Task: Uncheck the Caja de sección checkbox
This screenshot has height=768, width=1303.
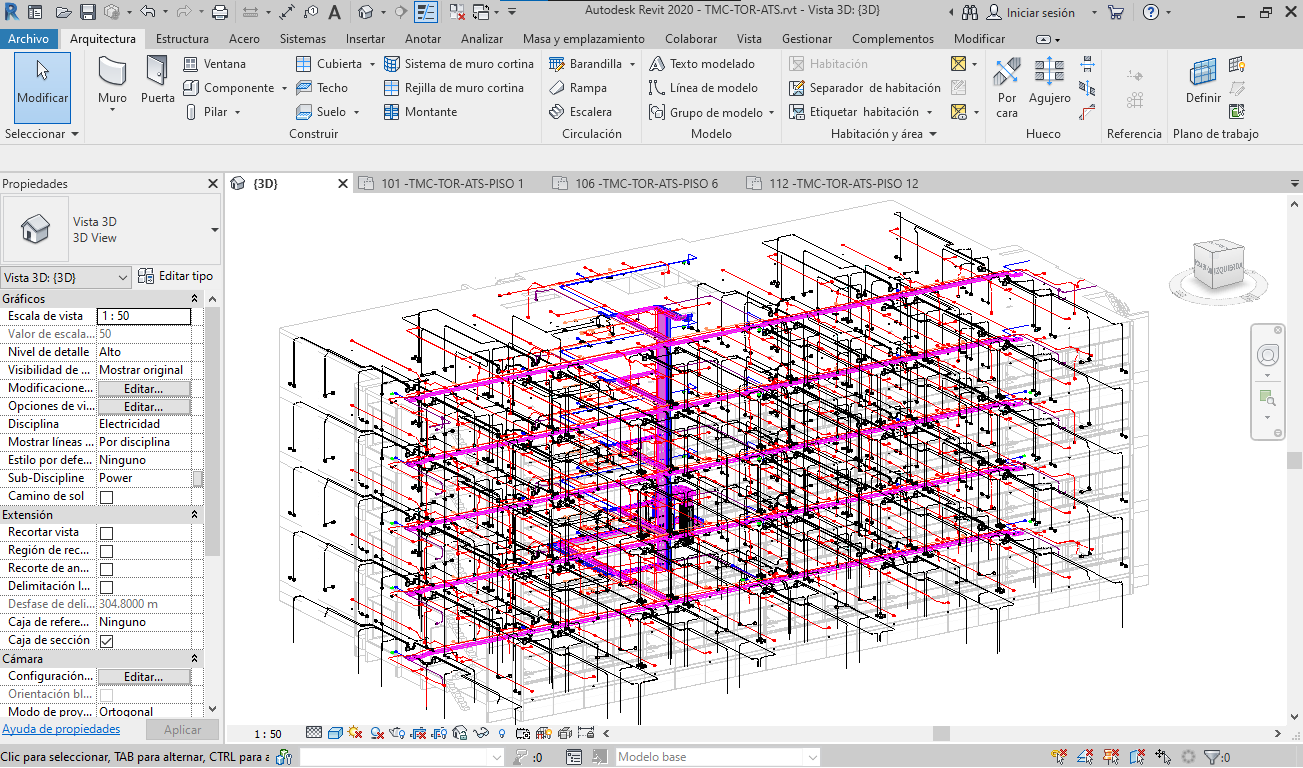Action: pyautogui.click(x=106, y=641)
